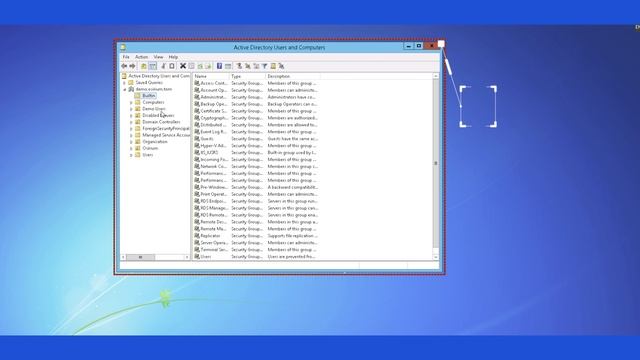
Task: Expand the Domain Controllers tree node
Action: [x=131, y=122]
